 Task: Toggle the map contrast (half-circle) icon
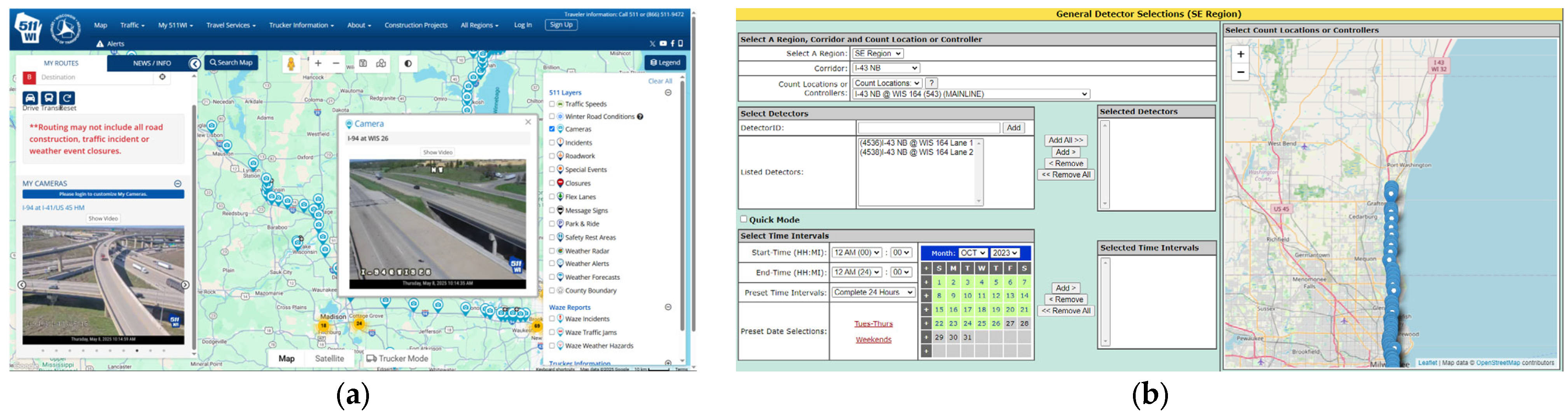(x=408, y=63)
